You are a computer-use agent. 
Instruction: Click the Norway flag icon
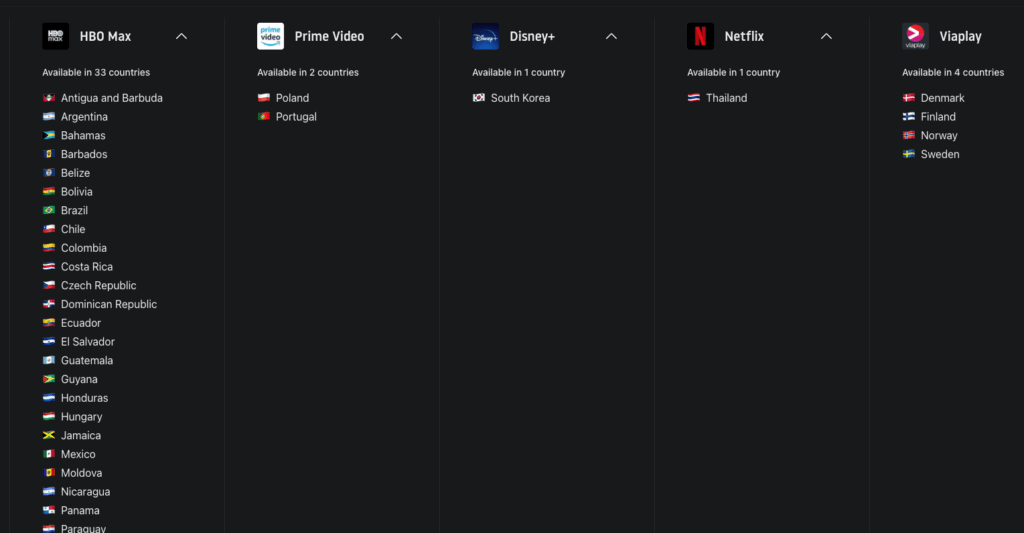tap(909, 136)
